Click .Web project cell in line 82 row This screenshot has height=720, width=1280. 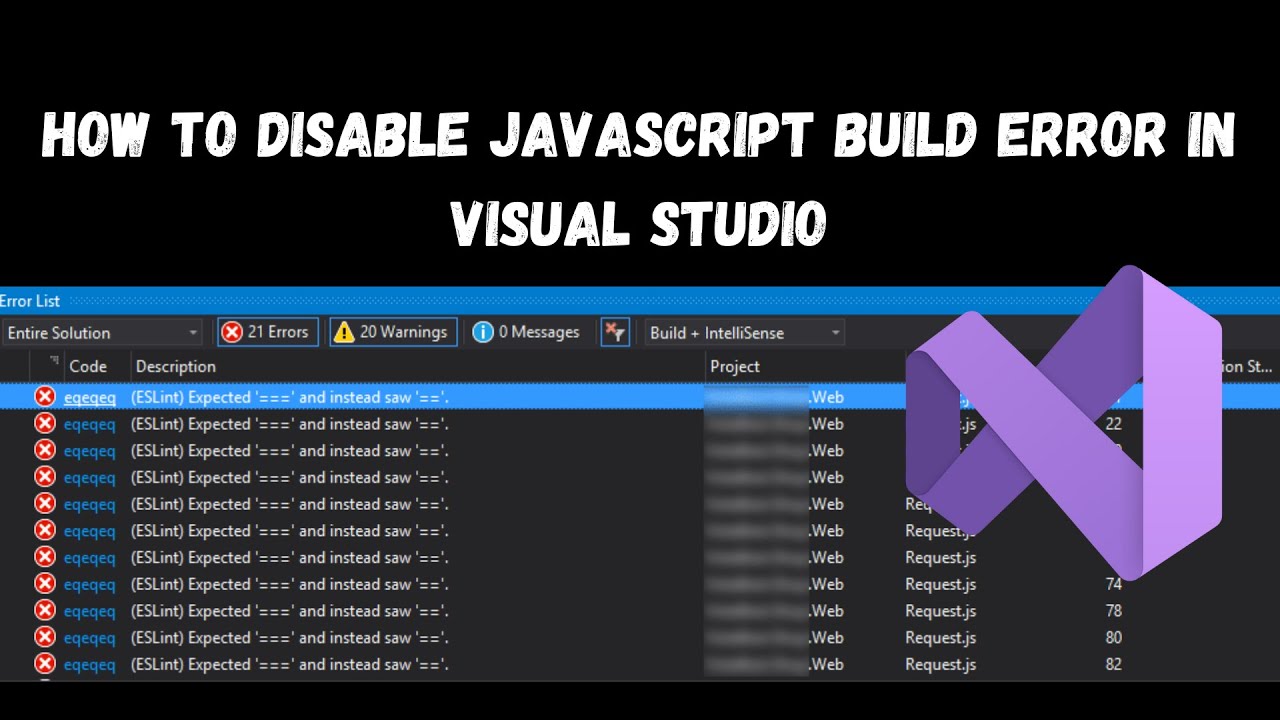pyautogui.click(x=775, y=664)
